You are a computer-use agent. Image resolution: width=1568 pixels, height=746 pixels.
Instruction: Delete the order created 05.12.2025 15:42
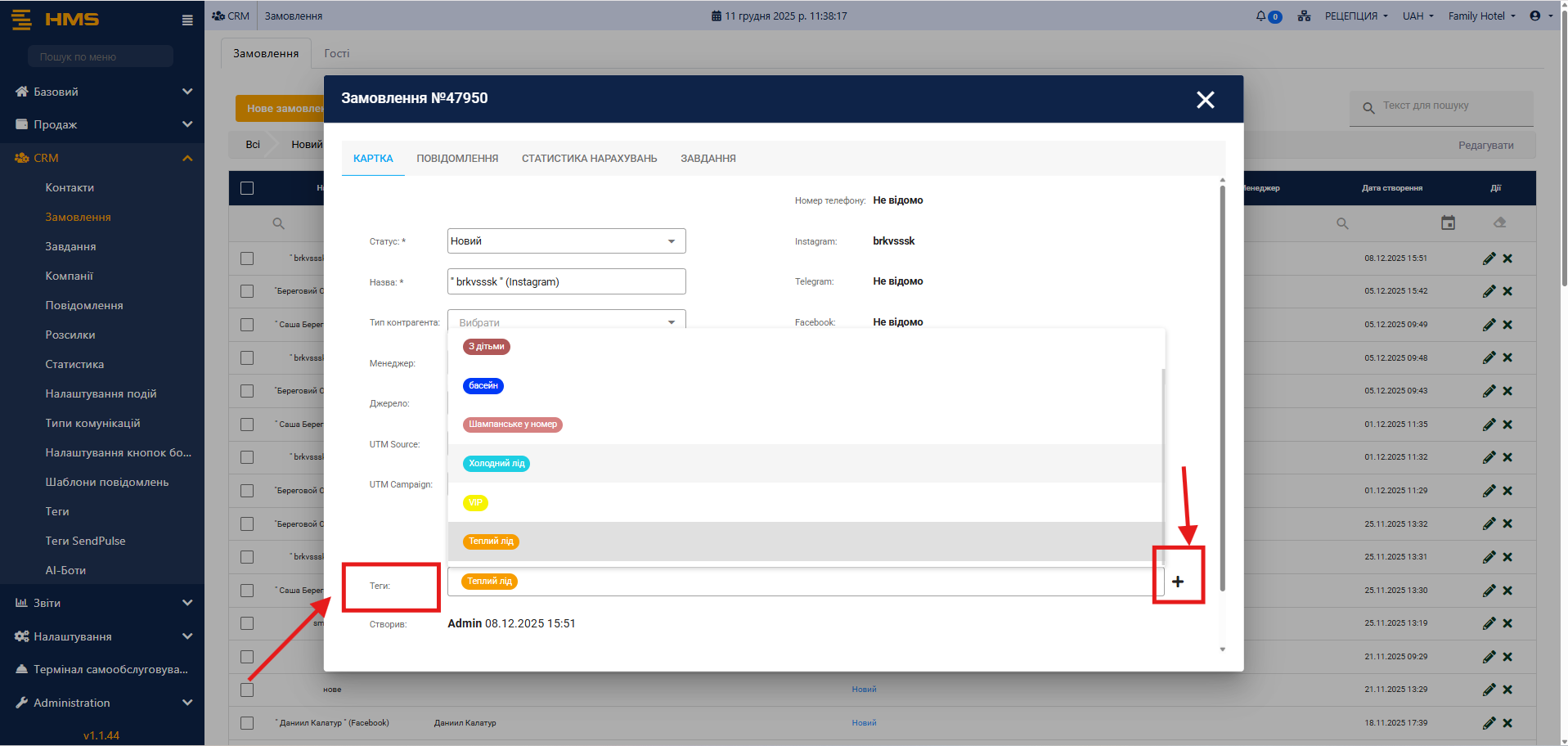(x=1507, y=291)
